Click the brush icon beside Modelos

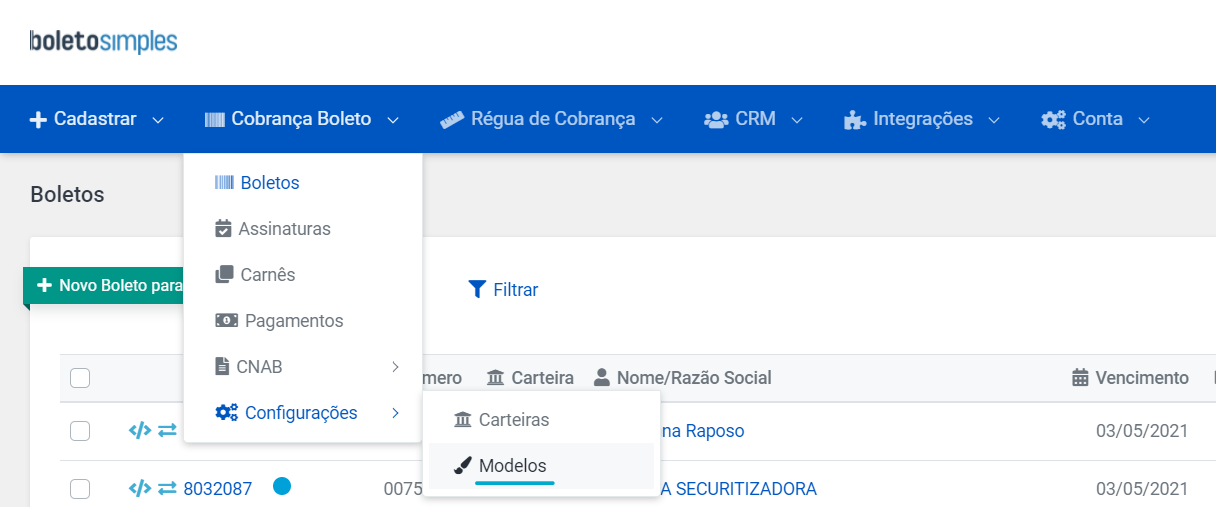(x=462, y=466)
